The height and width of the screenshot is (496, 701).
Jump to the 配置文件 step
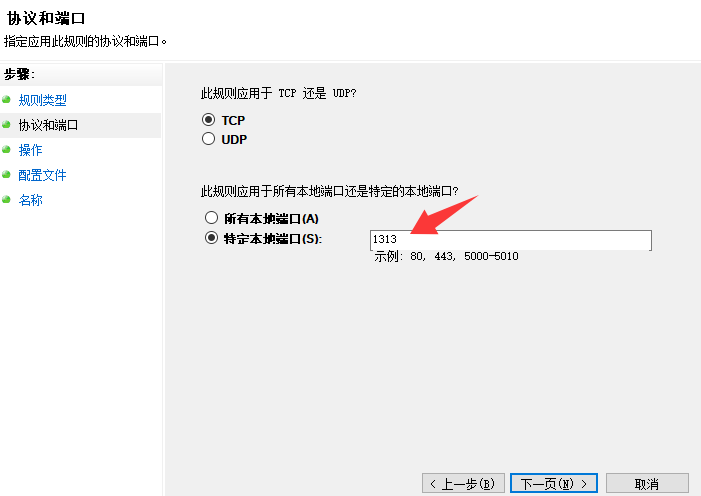pyautogui.click(x=42, y=175)
